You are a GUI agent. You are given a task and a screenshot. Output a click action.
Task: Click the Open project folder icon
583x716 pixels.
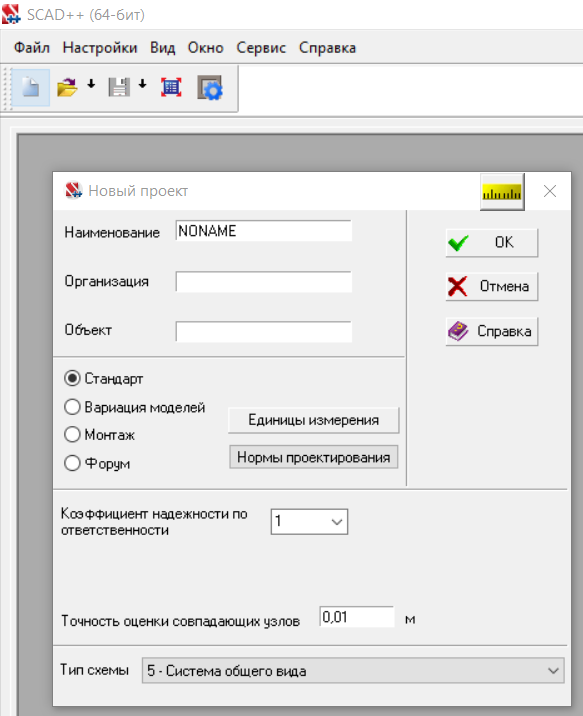pyautogui.click(x=68, y=87)
